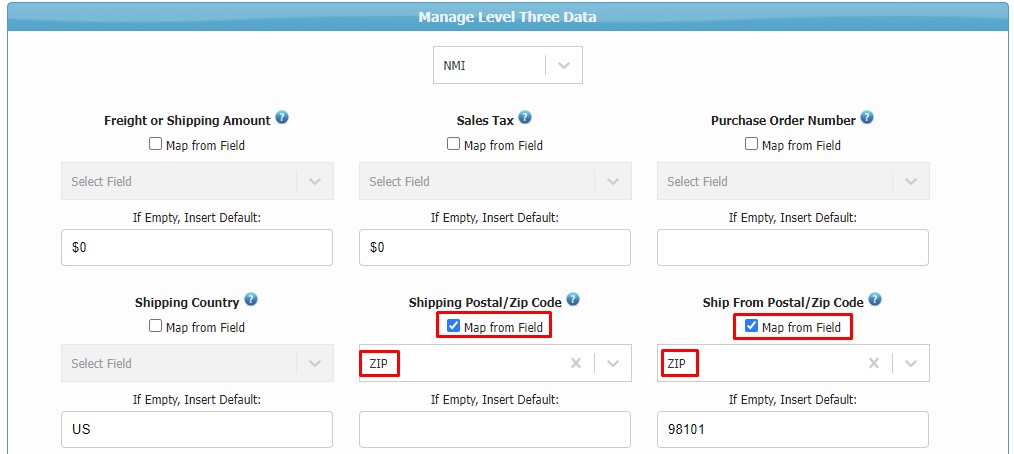The height and width of the screenshot is (454, 1014).
Task: Click help icon beside Freight or Shipping Amount
Action: click(x=282, y=118)
